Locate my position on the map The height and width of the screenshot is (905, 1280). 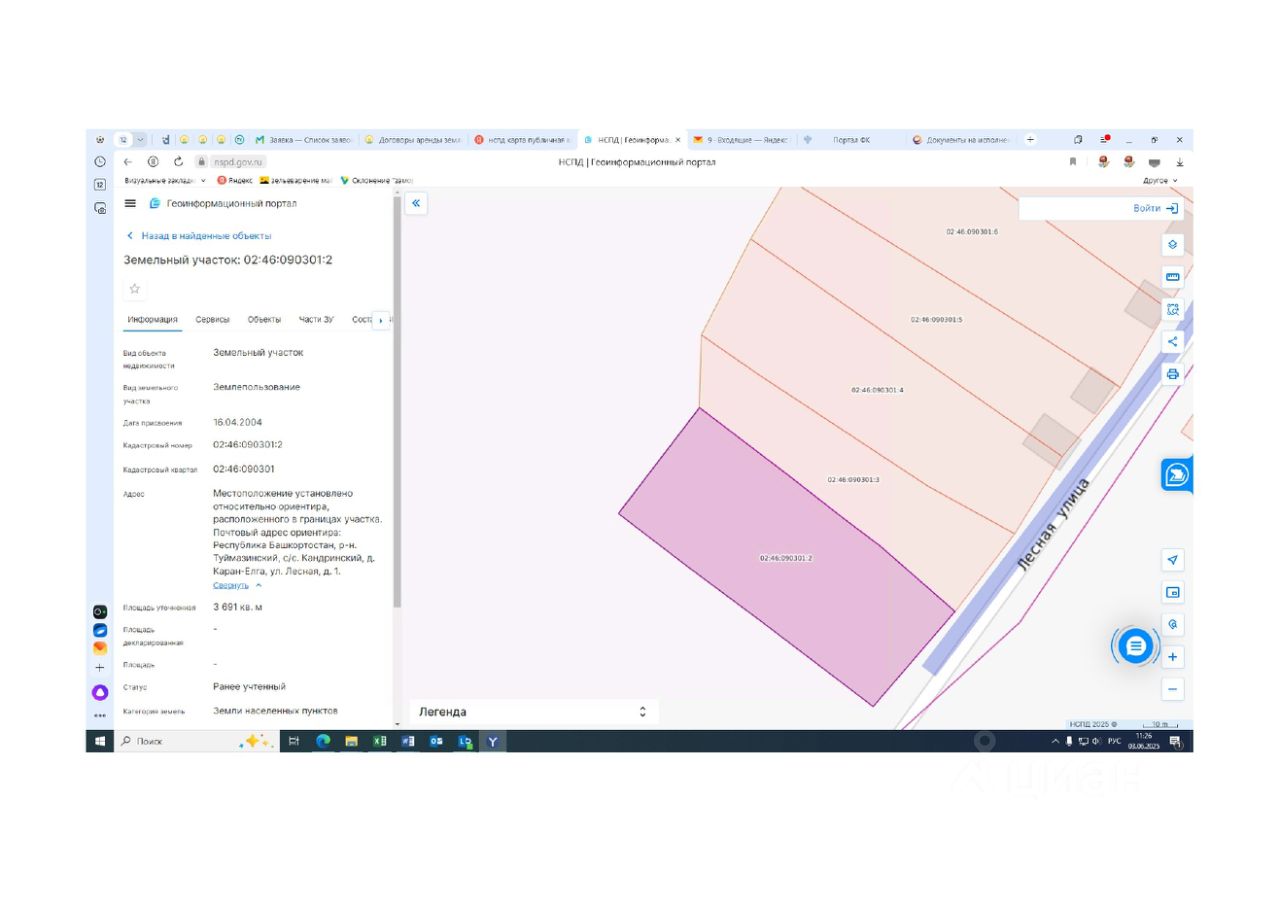click(x=1173, y=559)
